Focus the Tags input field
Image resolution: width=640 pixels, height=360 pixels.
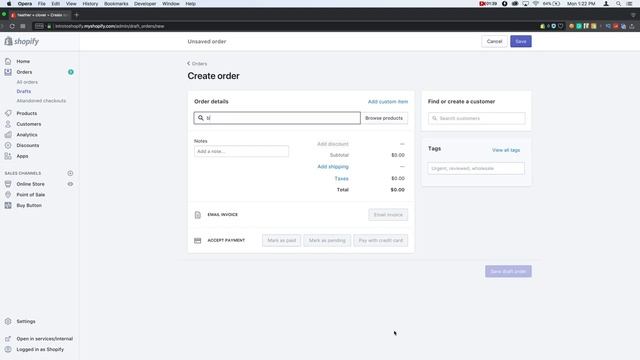coord(476,169)
